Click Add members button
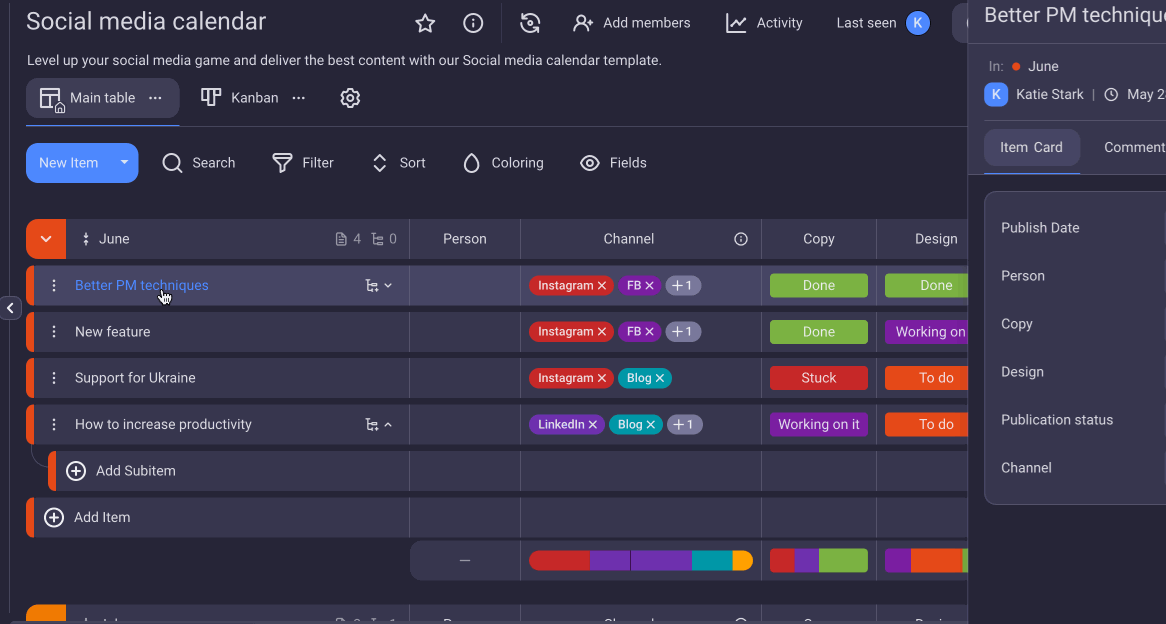The image size is (1166, 624). pos(631,23)
